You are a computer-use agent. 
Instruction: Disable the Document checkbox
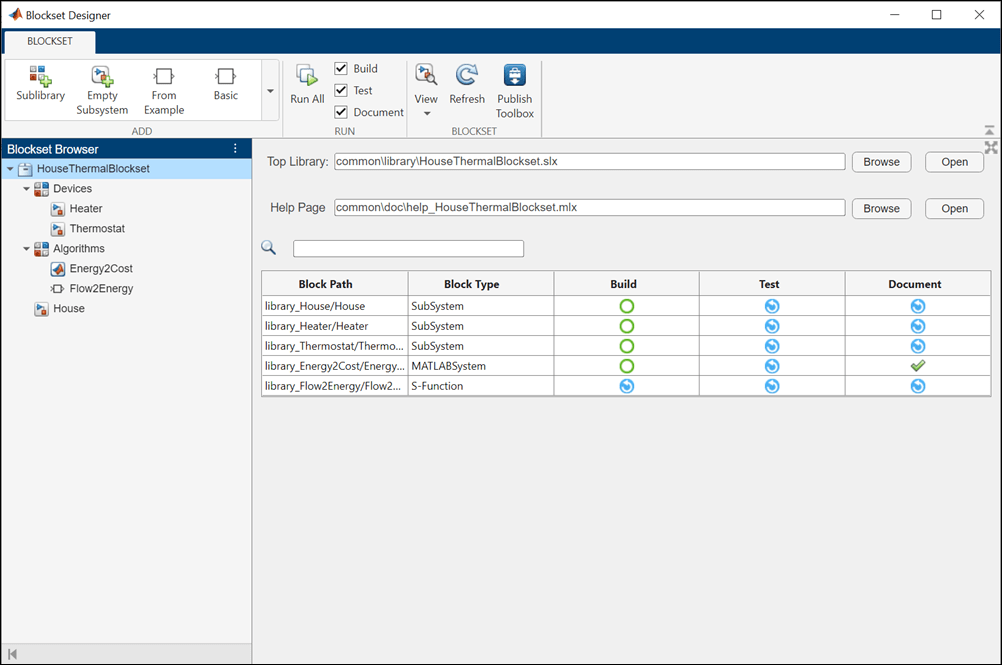[x=342, y=113]
